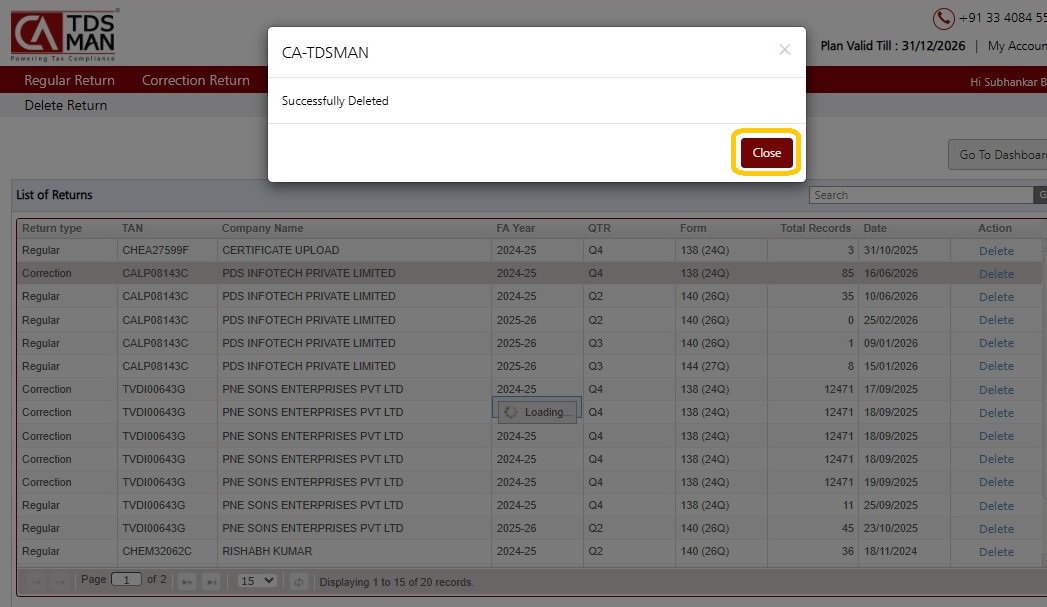Close the Successfully Deleted dialog
The width and height of the screenshot is (1047, 607).
tap(766, 153)
